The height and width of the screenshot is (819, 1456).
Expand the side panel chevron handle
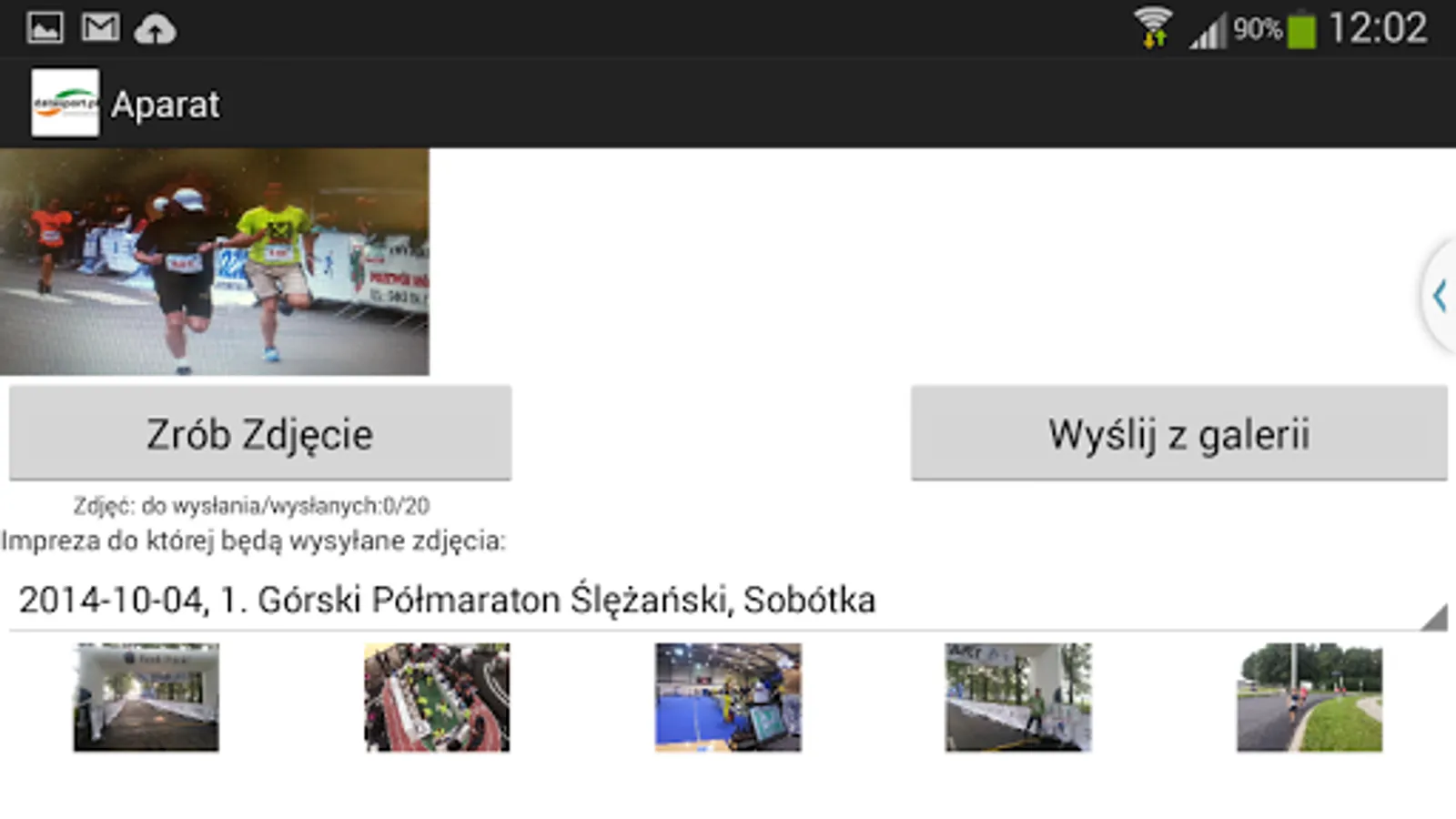(x=1439, y=296)
